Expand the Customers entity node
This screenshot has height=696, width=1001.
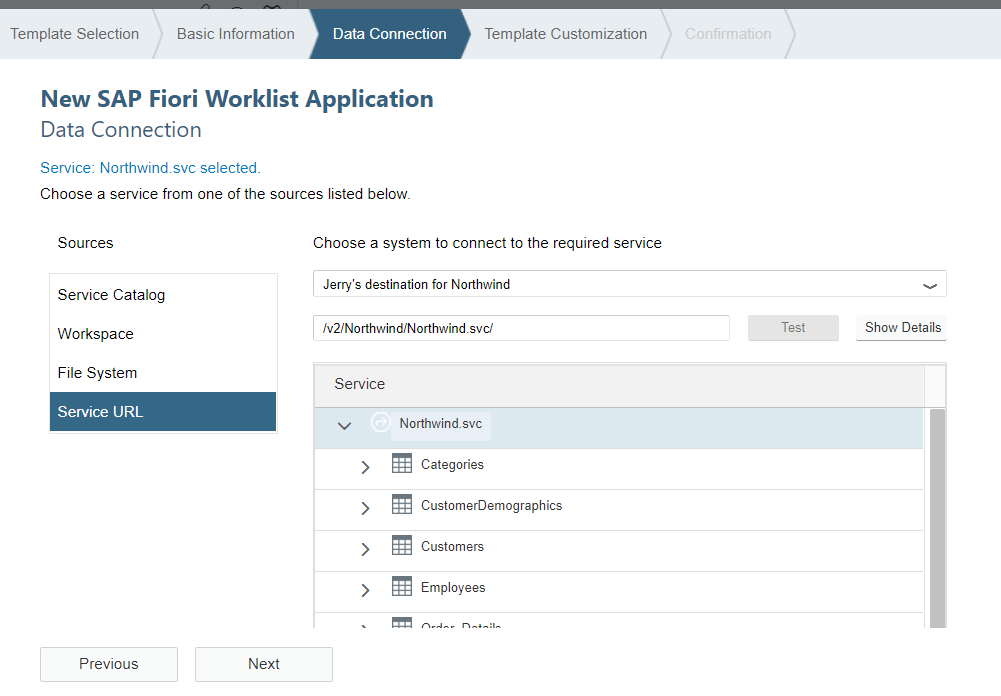click(365, 548)
